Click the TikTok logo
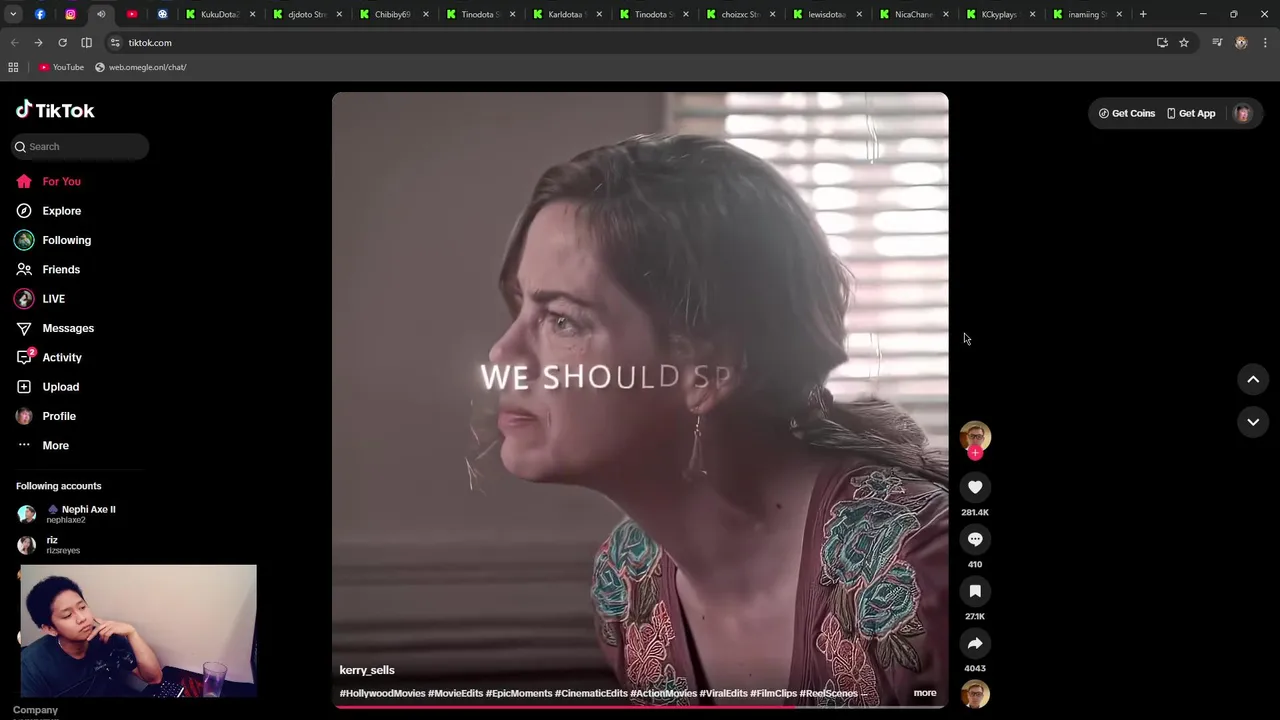 coord(55,110)
